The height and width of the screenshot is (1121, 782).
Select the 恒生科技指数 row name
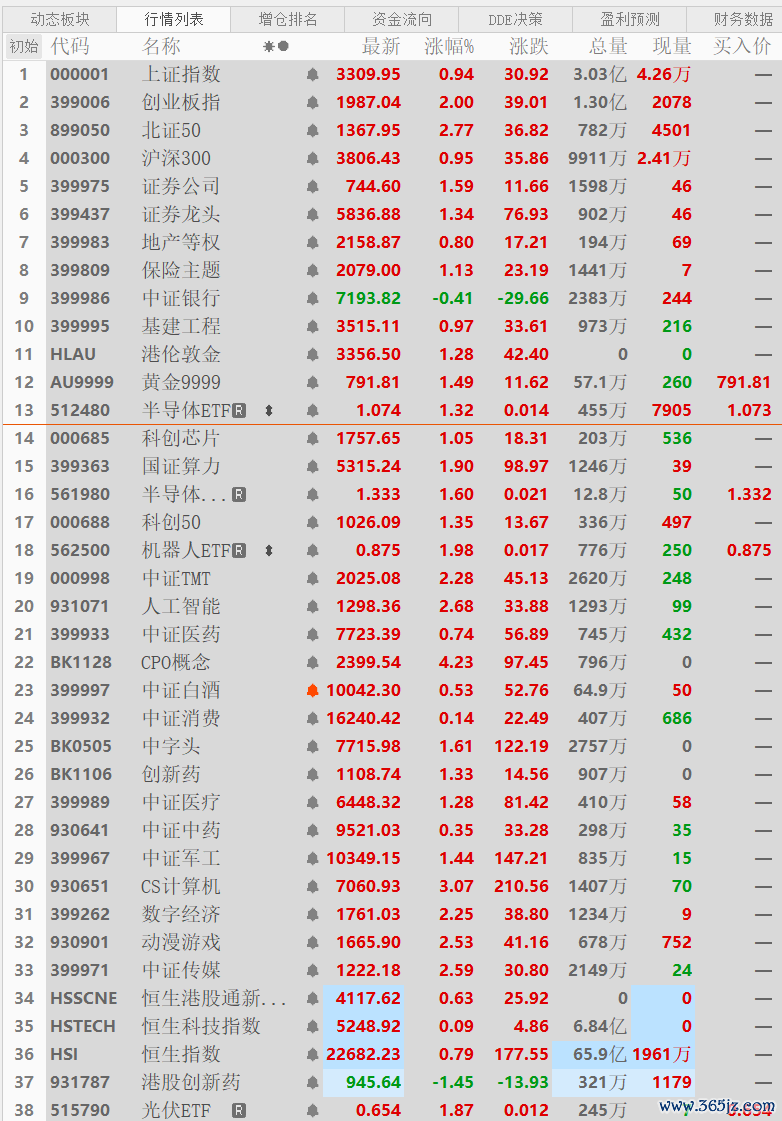201,1027
